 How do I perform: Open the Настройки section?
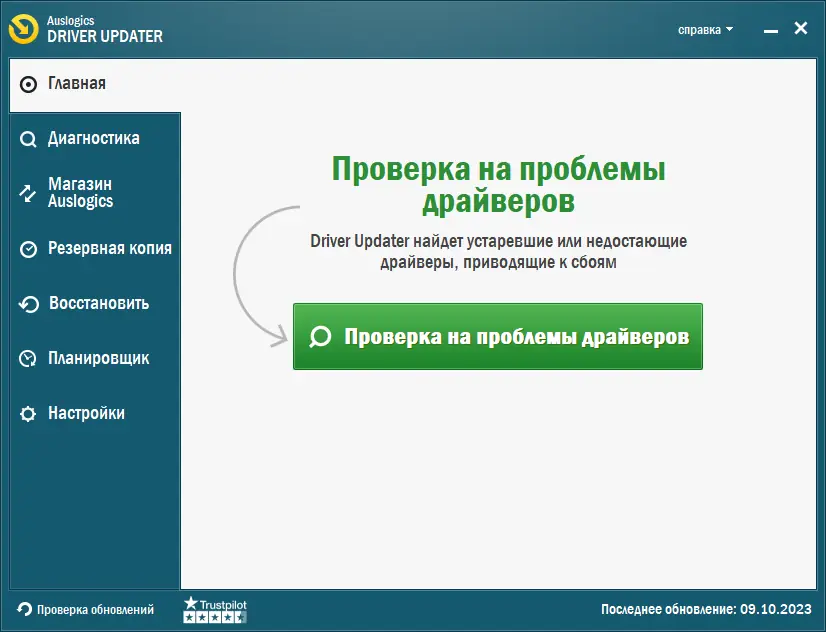coord(95,413)
